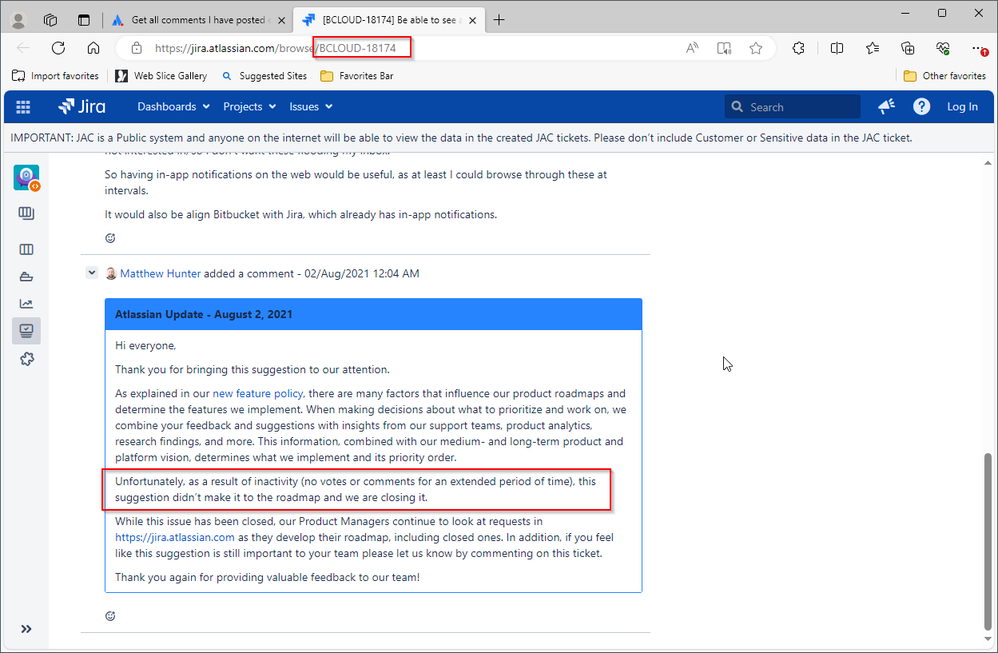
Task: Open the new feature policy link
Action: point(258,393)
